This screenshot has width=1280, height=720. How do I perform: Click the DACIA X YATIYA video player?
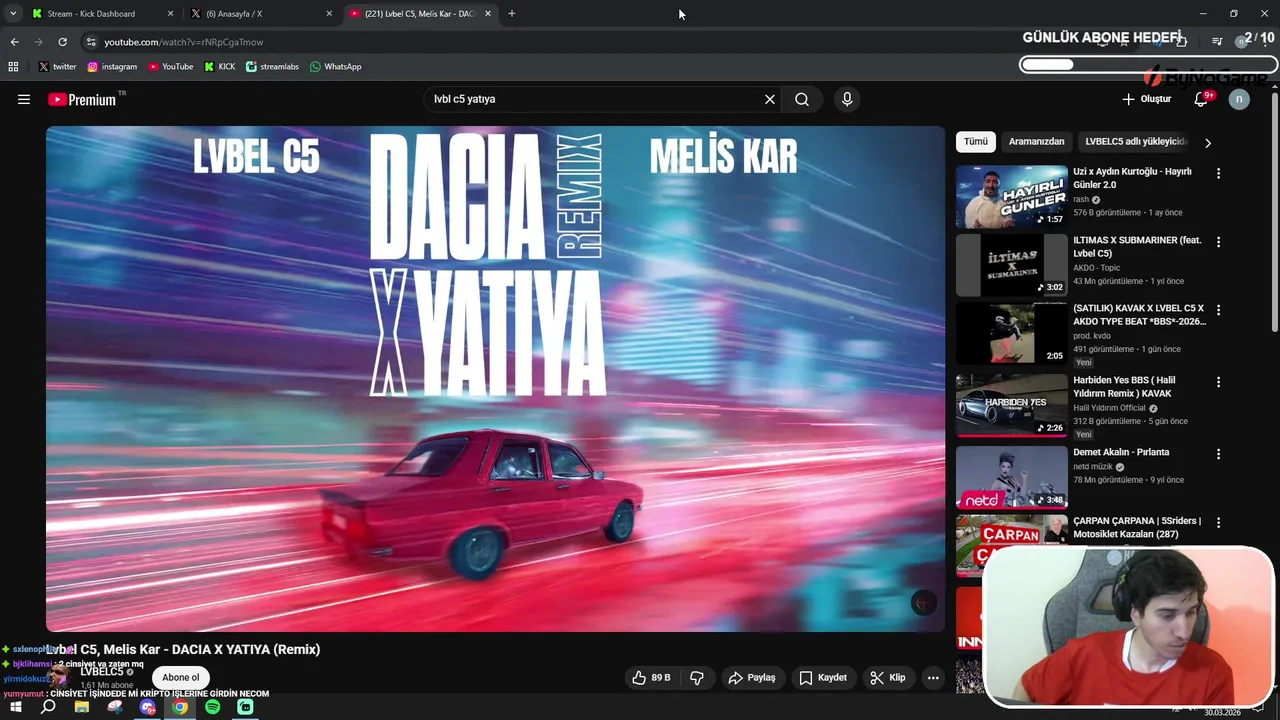click(495, 378)
